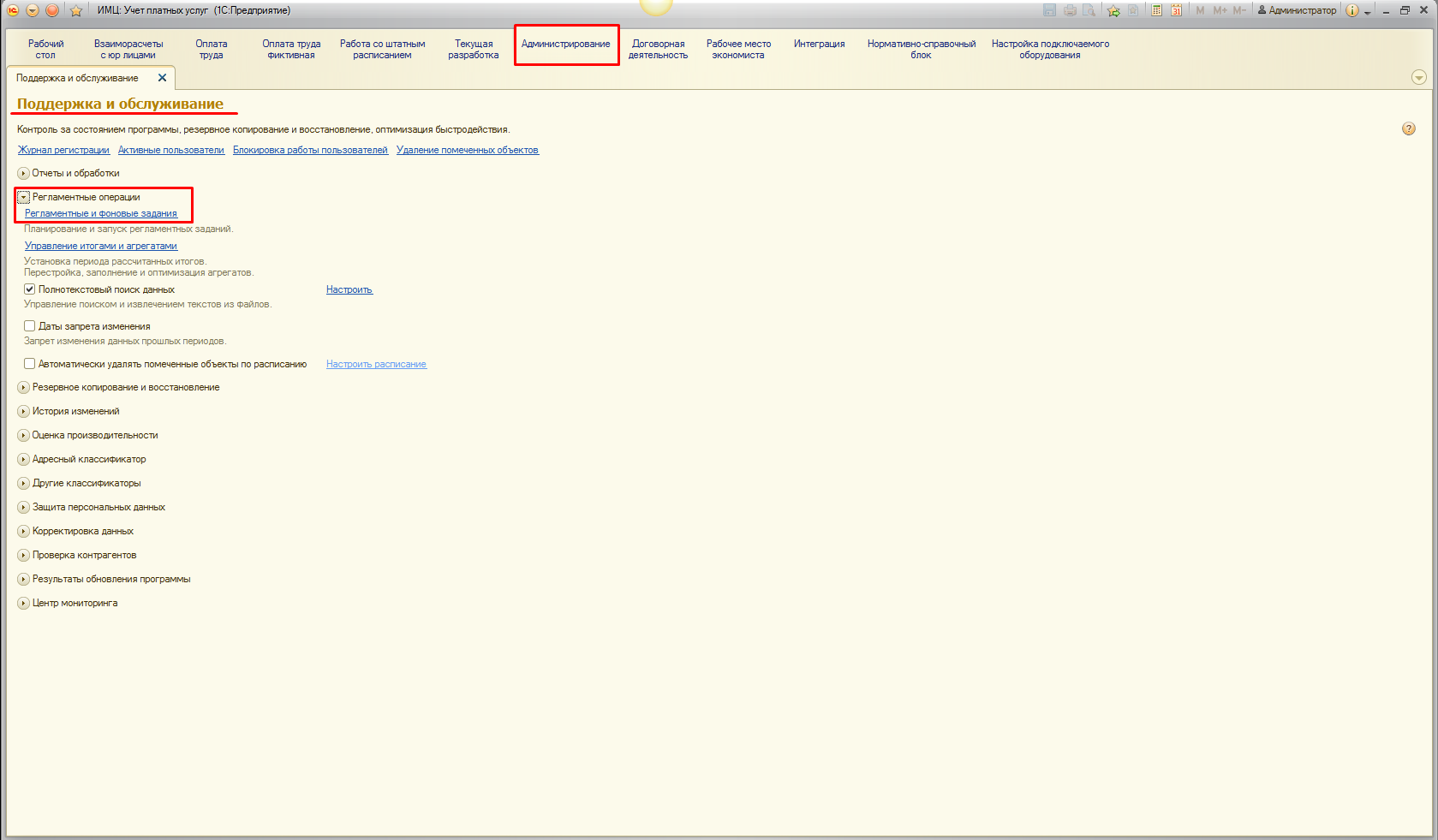
Task: Expand the Отчеты и обработки section
Action: click(24, 174)
